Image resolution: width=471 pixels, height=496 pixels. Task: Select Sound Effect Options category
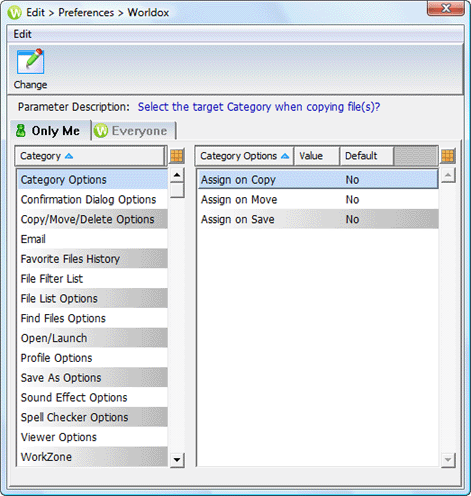coord(92,397)
